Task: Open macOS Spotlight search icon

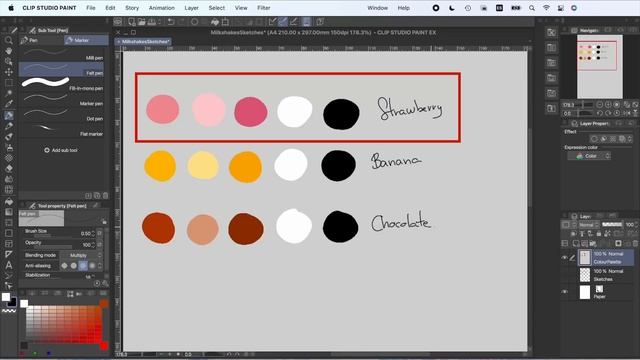Action: 531,8
